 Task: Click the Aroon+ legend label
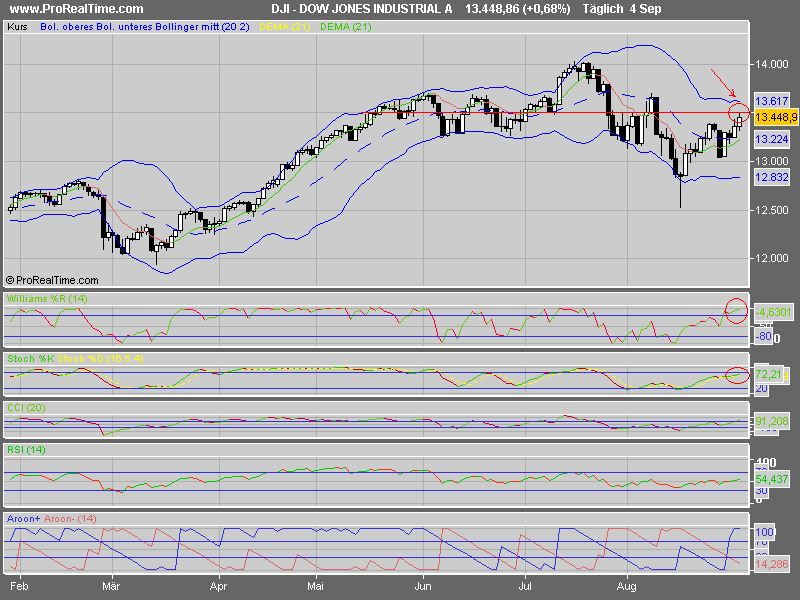tap(23, 518)
